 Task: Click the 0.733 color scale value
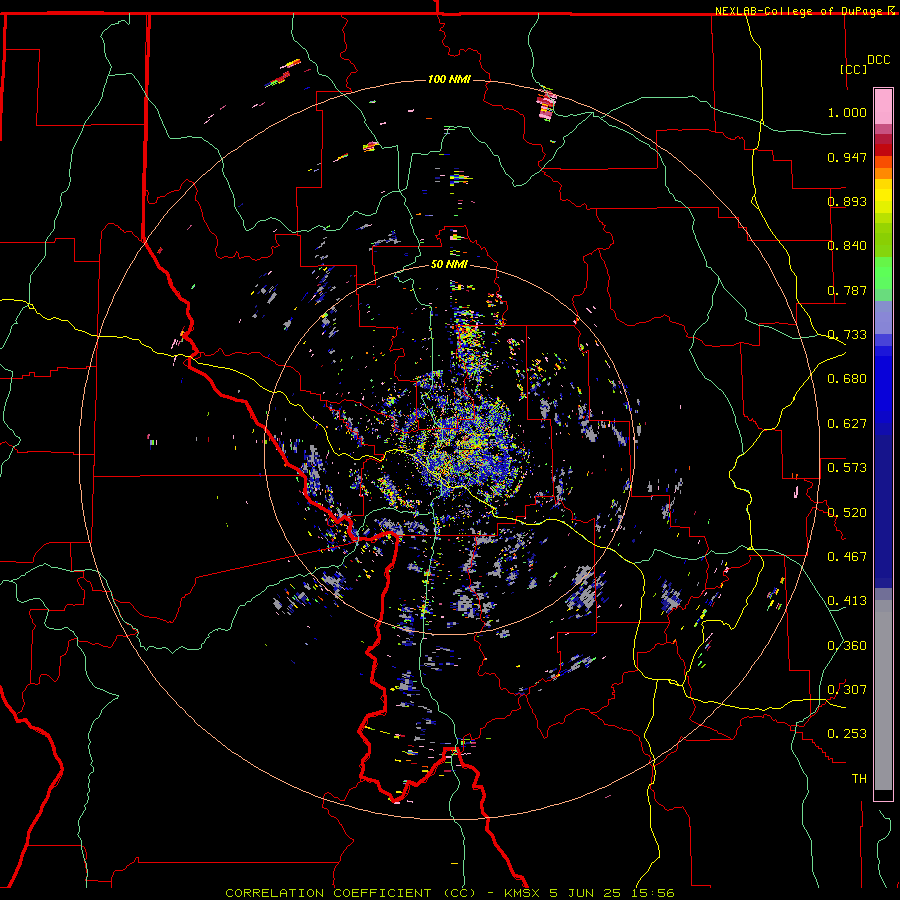[x=847, y=335]
